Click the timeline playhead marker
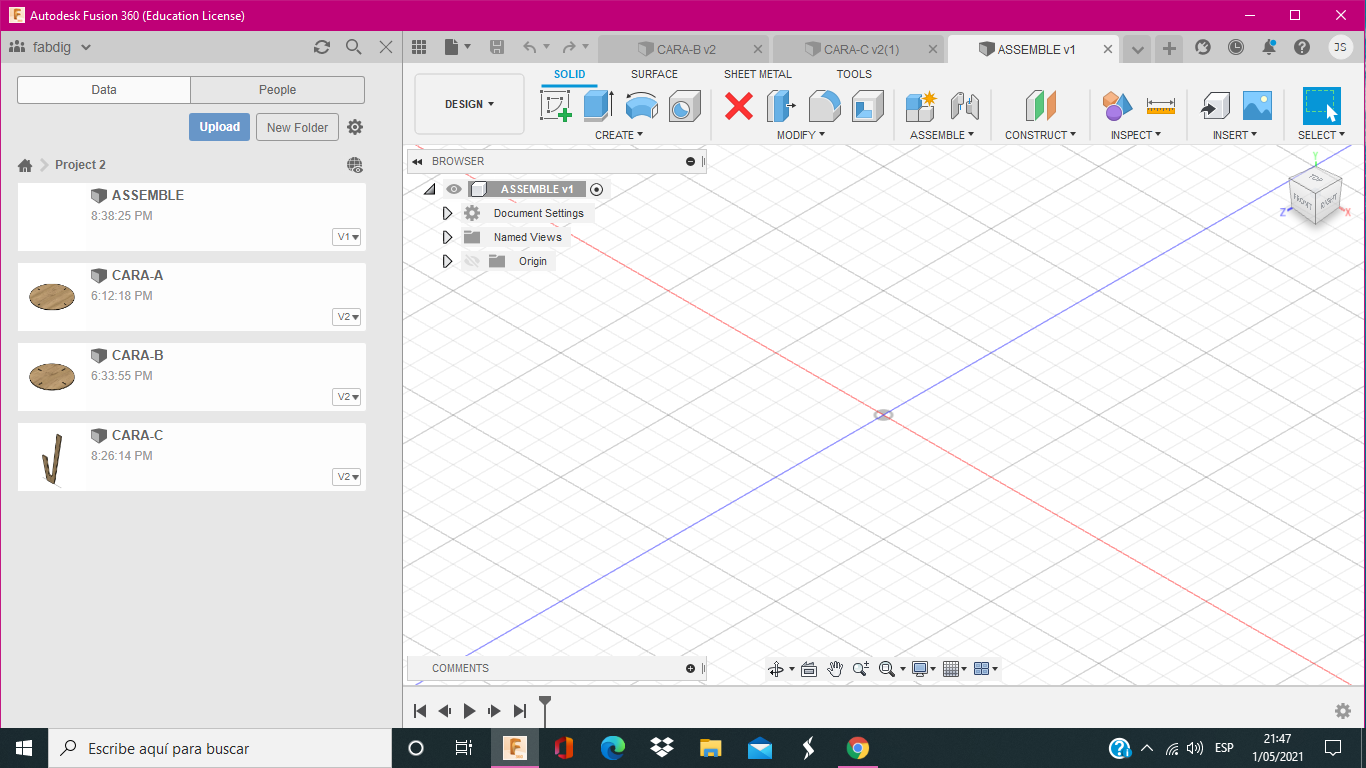The width and height of the screenshot is (1366, 768). coord(545,709)
